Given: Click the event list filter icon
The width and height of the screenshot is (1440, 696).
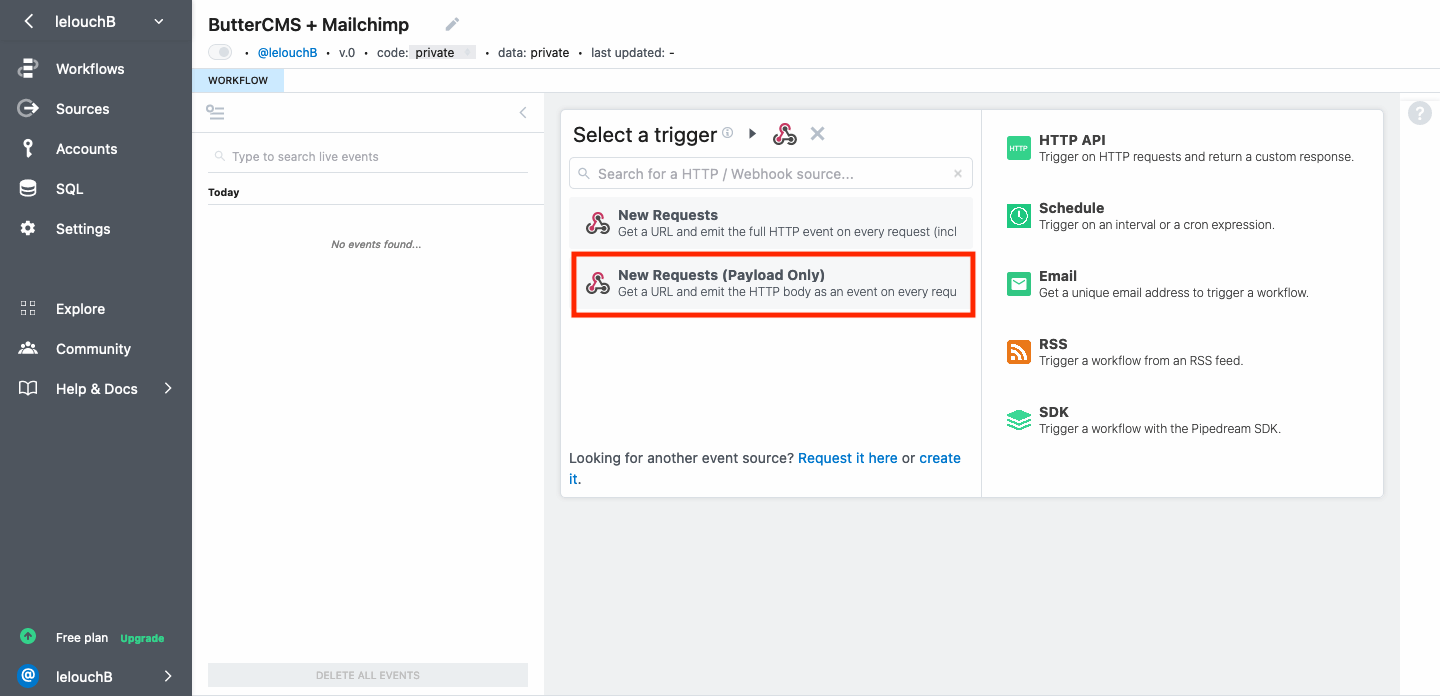Looking at the screenshot, I should pos(215,112).
